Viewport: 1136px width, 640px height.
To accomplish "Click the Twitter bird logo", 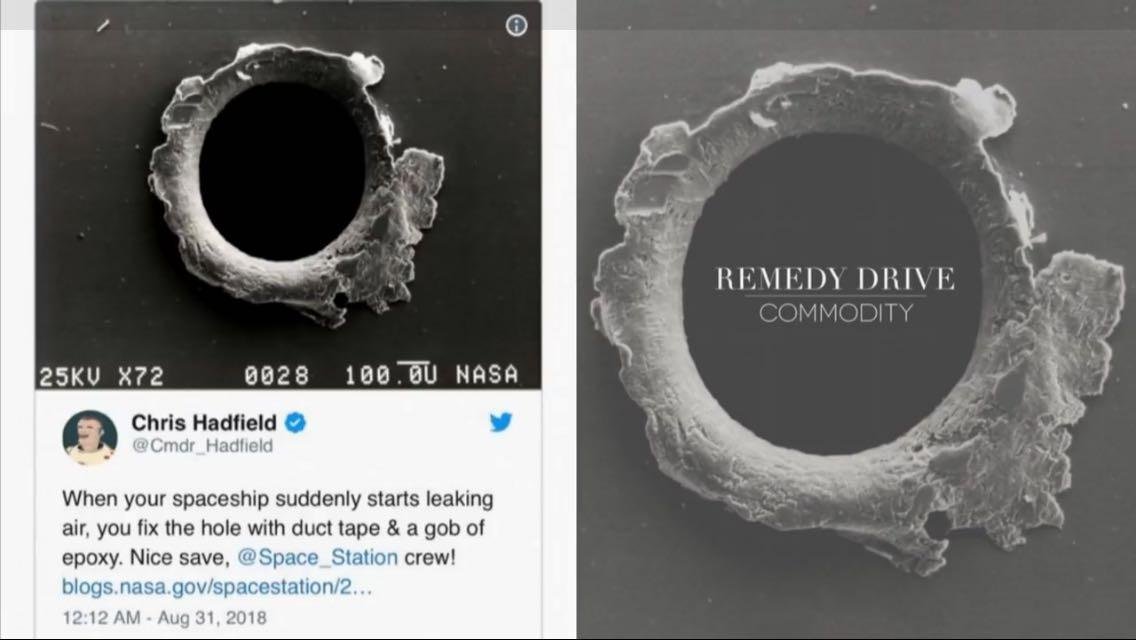I will pos(501,422).
